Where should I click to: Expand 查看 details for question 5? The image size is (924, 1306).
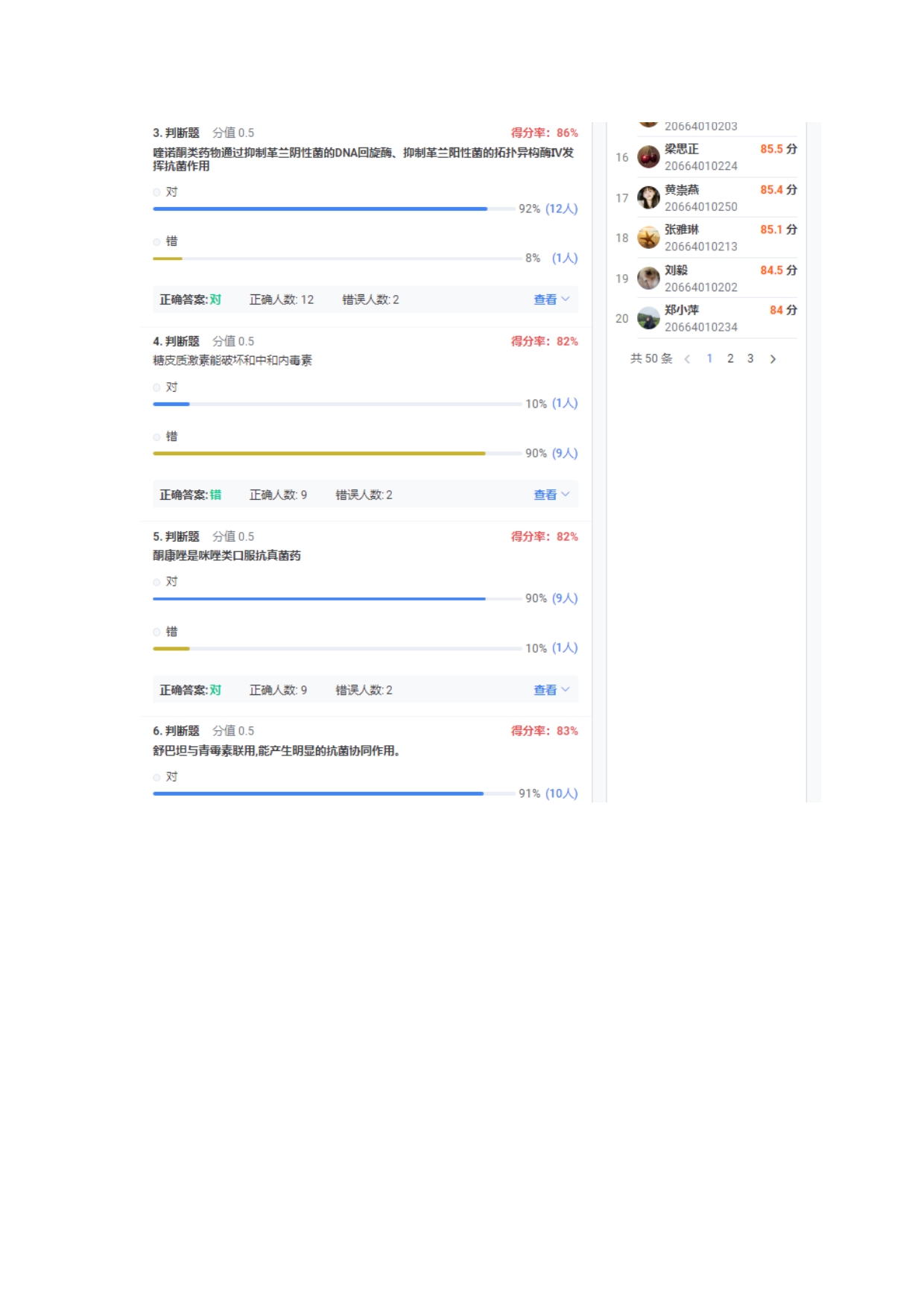coord(551,690)
